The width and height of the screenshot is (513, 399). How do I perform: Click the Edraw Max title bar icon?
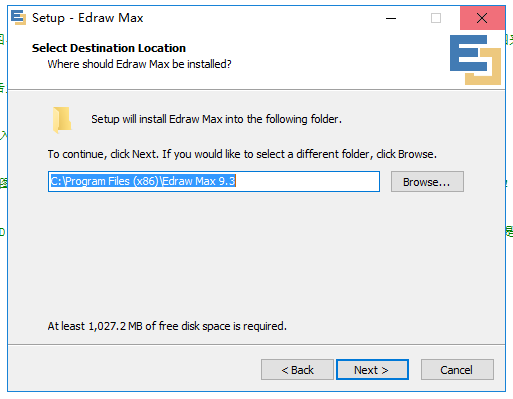[x=18, y=17]
